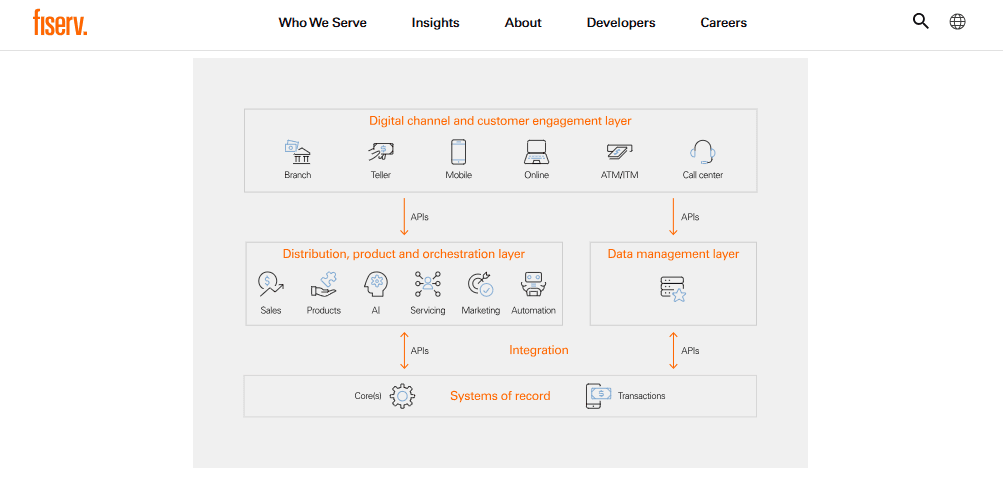This screenshot has height=495, width=1003.
Task: Click the 'Teller' label
Action: [381, 175]
